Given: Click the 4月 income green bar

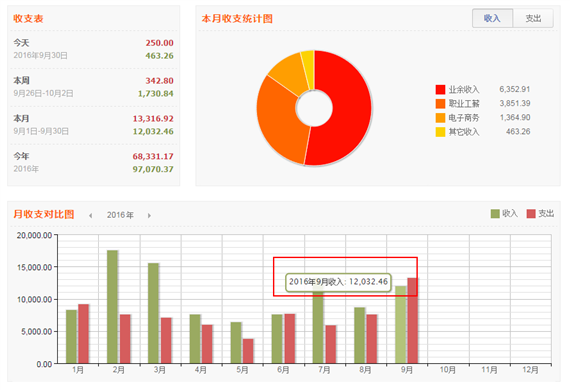Looking at the screenshot, I should point(195,339).
